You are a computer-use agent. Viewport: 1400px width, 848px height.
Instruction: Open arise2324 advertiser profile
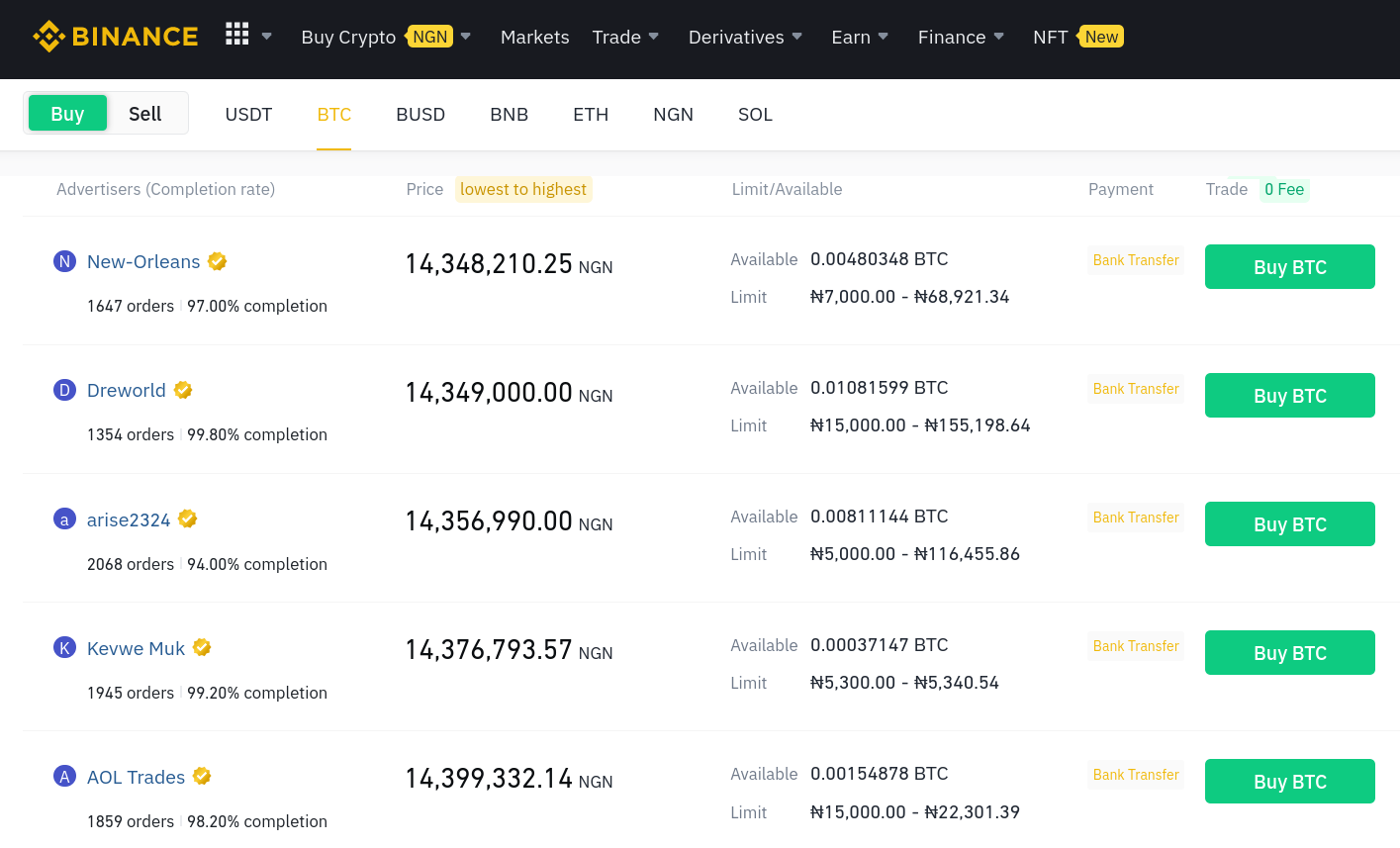(129, 520)
